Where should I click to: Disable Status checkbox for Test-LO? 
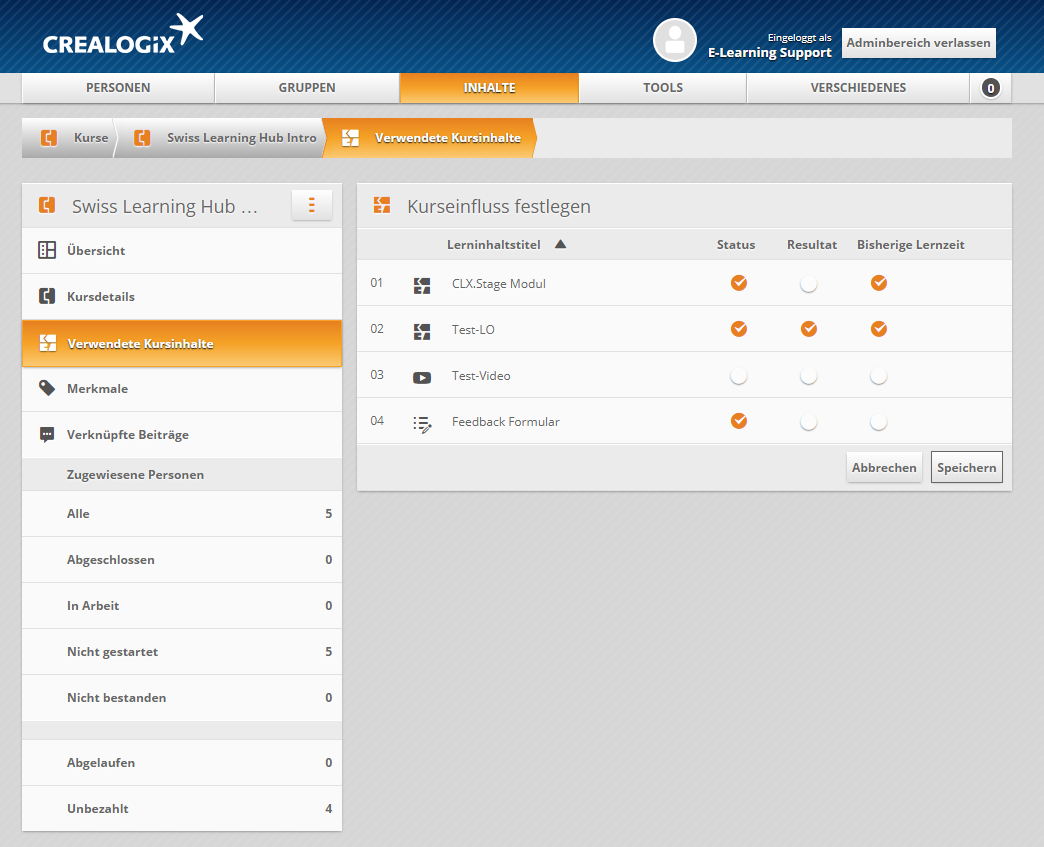coord(739,329)
